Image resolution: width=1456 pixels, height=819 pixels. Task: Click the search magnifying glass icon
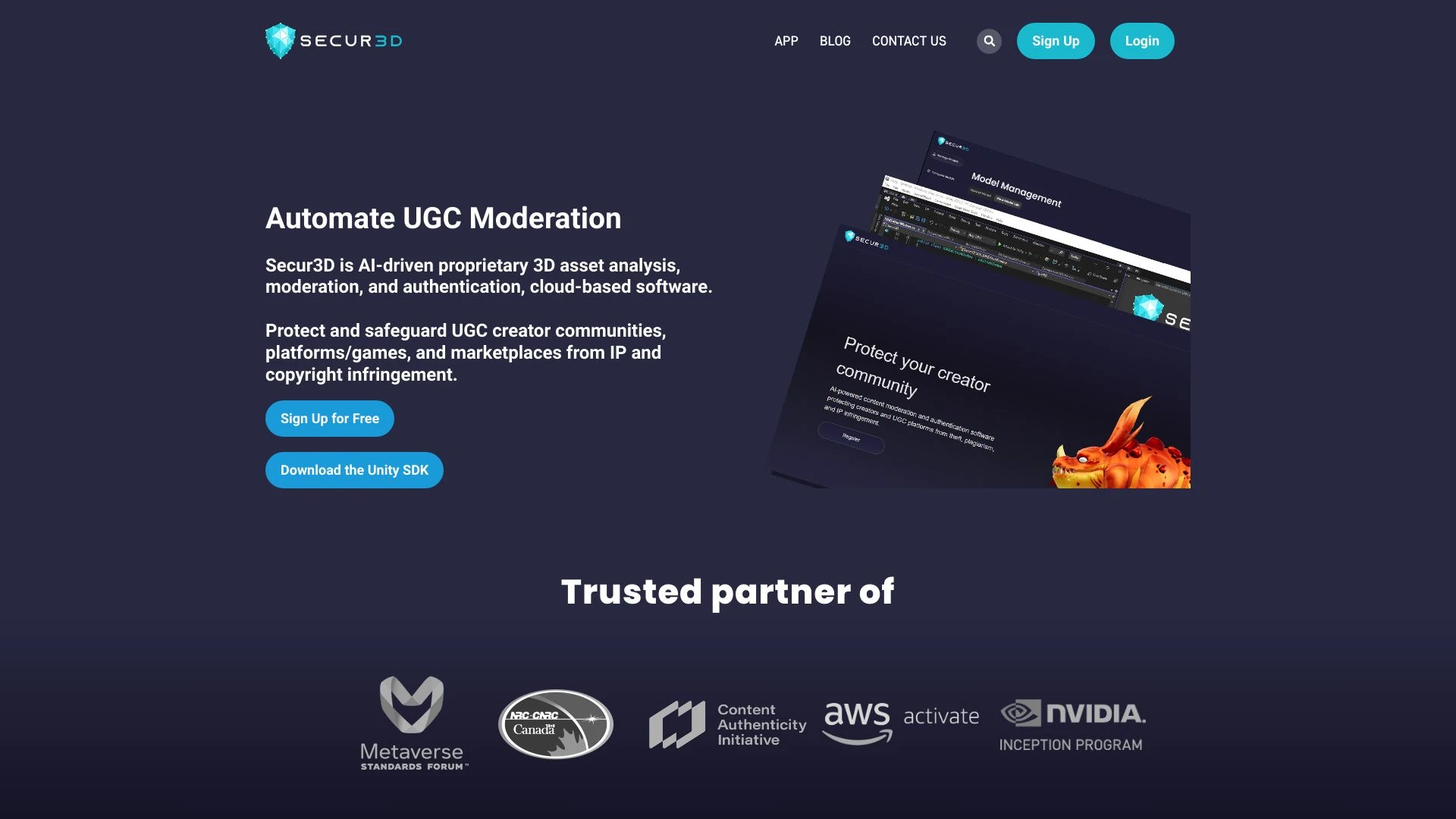click(x=988, y=40)
